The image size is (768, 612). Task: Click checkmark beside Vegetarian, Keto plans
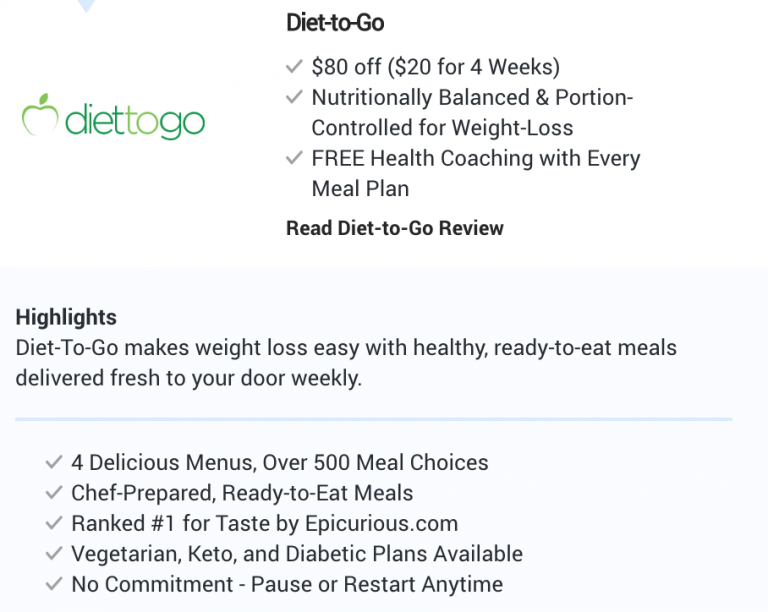point(54,553)
